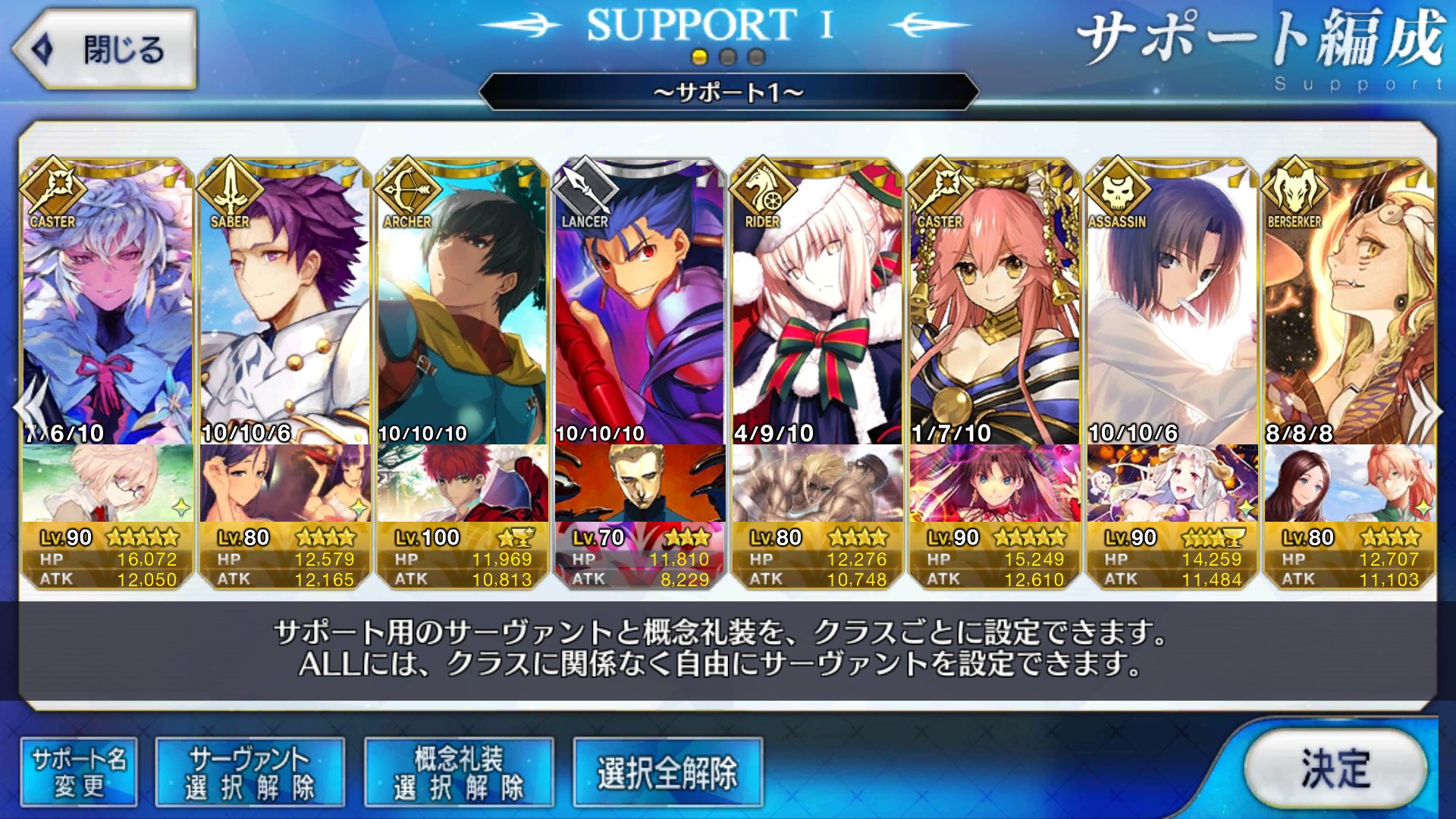
Task: Switch to the third support page dot
Action: coord(756,57)
